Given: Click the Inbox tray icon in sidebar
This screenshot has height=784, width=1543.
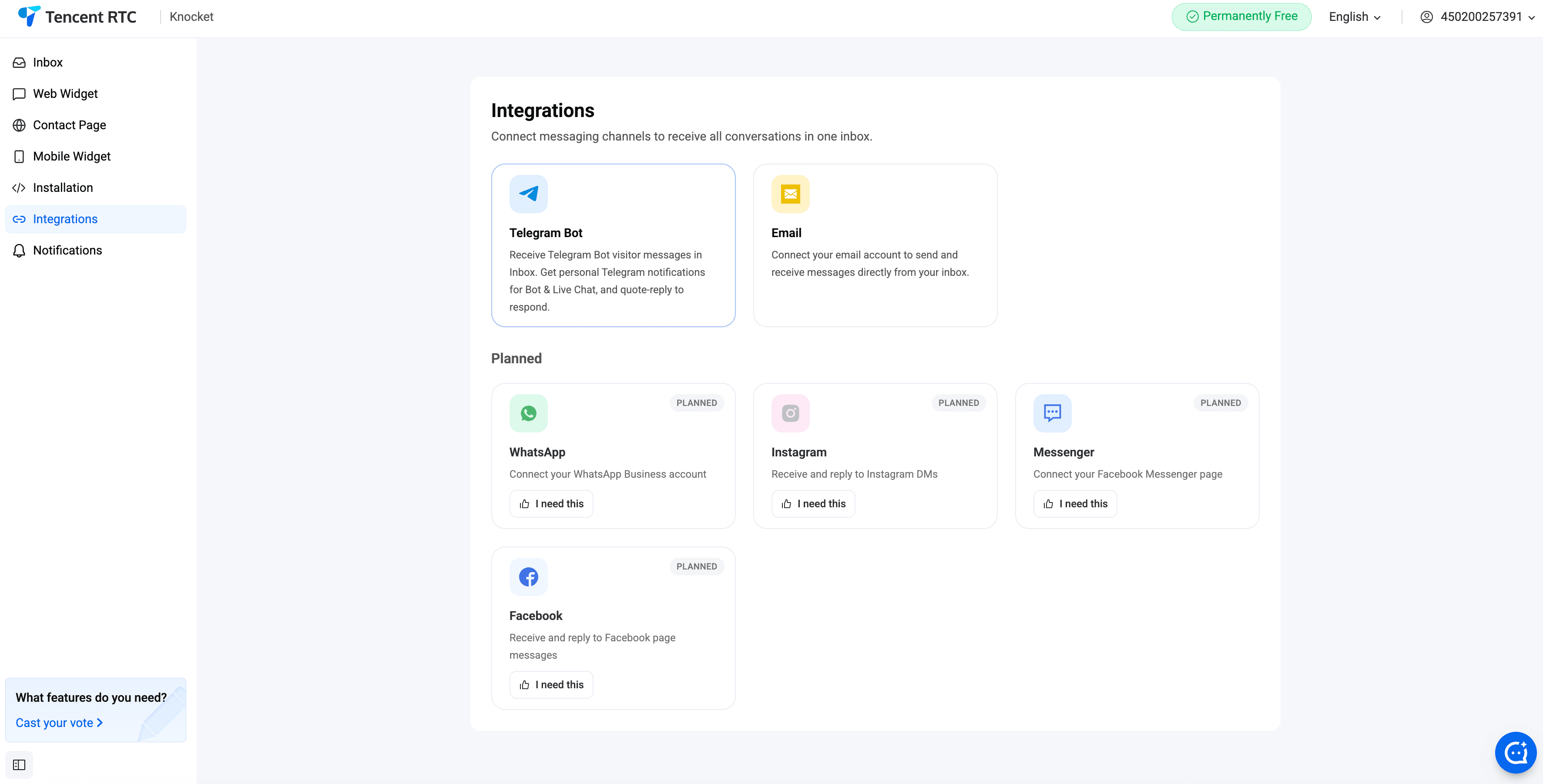Looking at the screenshot, I should (x=19, y=62).
